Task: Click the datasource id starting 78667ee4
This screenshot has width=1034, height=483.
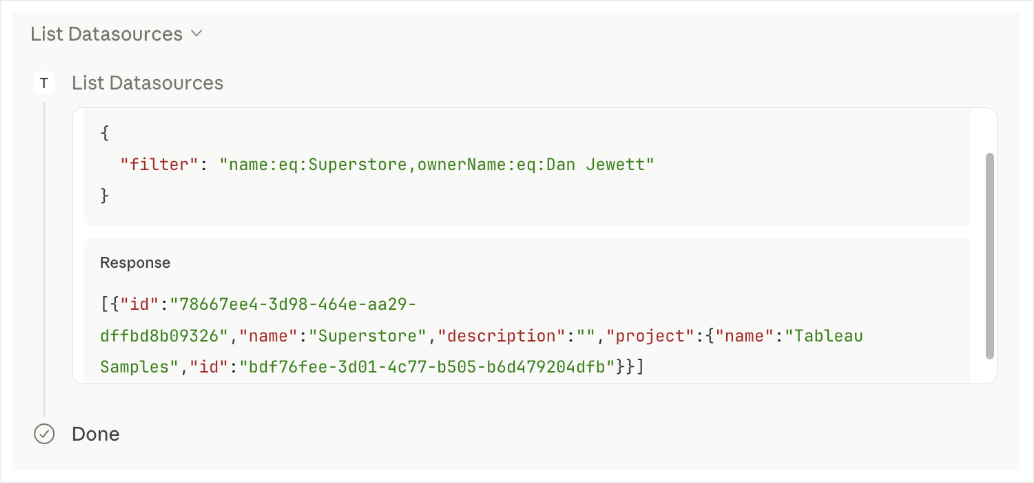Action: pyautogui.click(x=292, y=304)
